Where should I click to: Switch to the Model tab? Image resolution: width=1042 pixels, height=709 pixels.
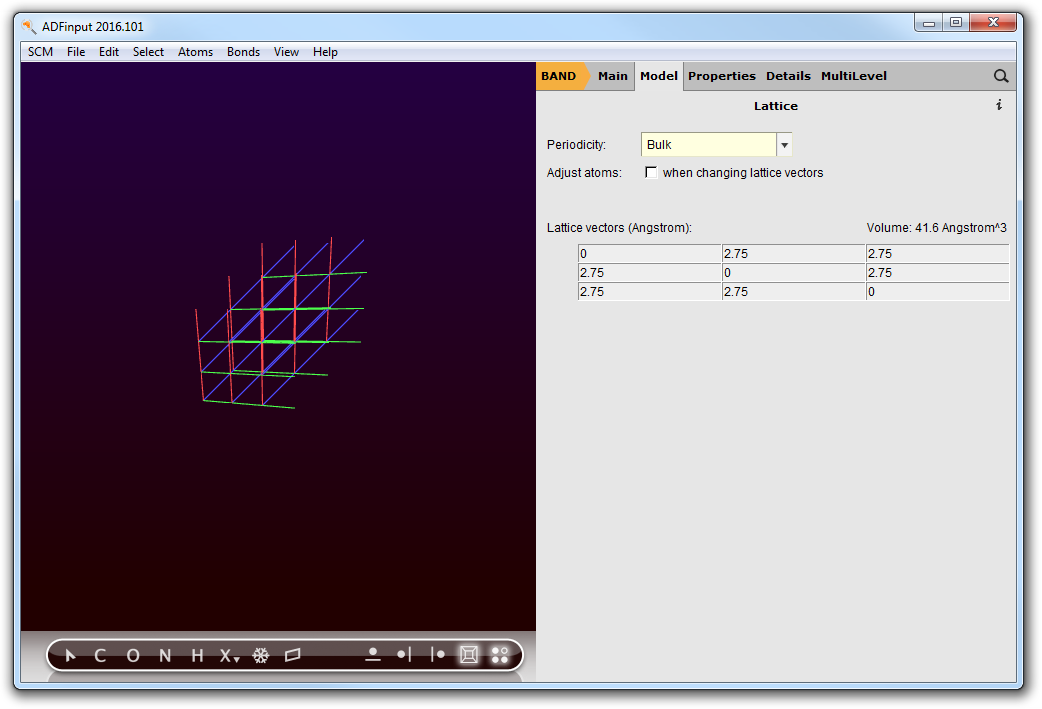[x=659, y=76]
